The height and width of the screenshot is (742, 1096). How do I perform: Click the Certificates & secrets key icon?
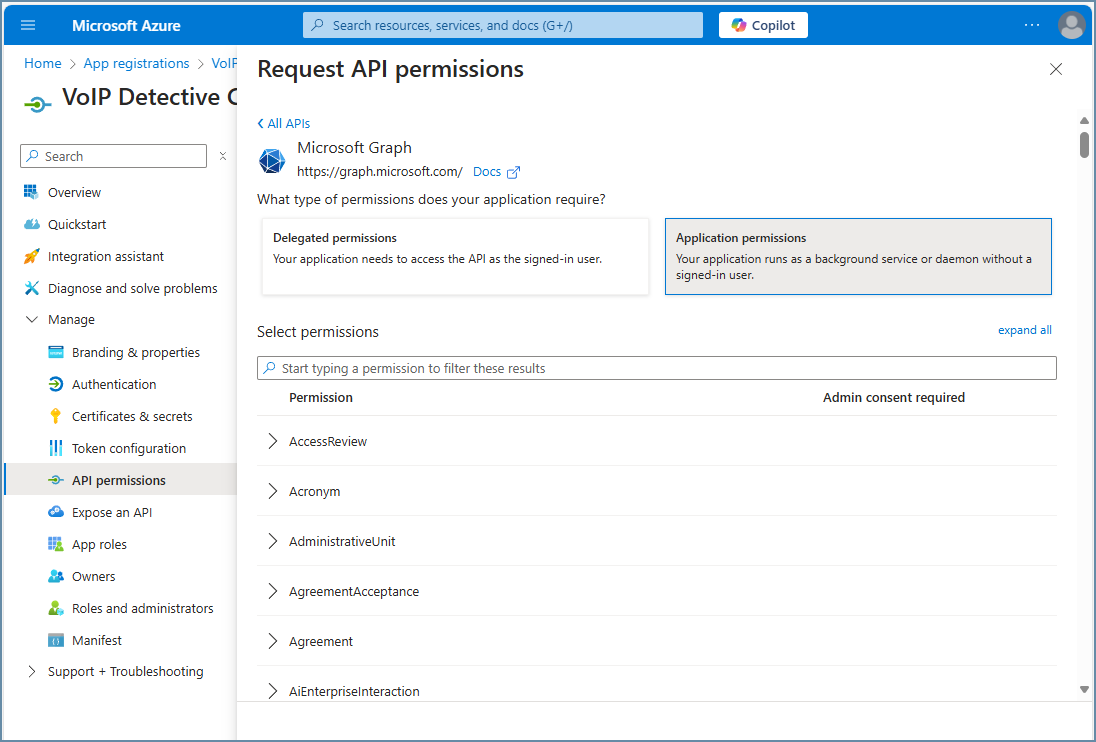pos(56,416)
